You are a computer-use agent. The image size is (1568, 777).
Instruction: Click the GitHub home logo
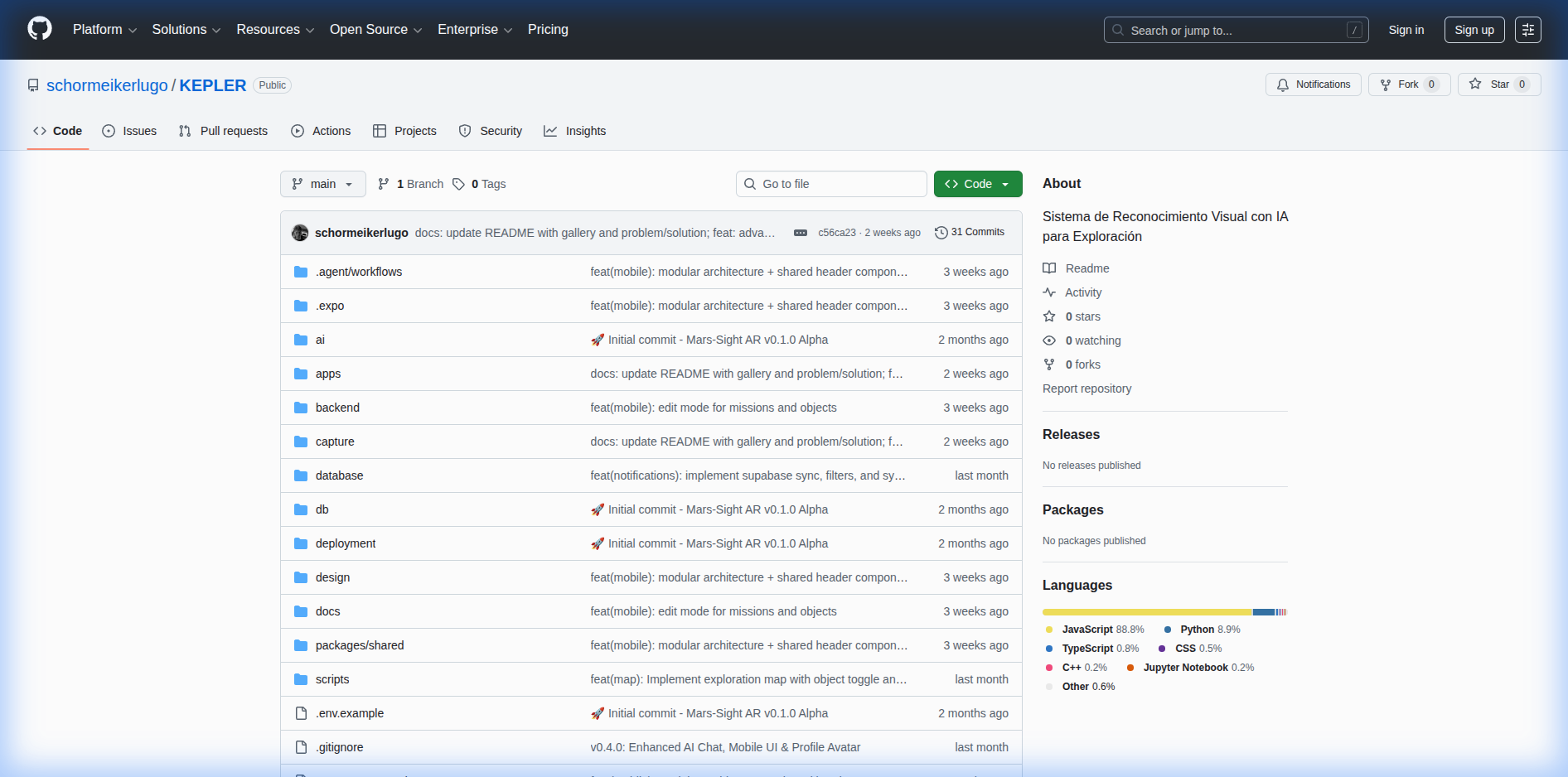[40, 28]
